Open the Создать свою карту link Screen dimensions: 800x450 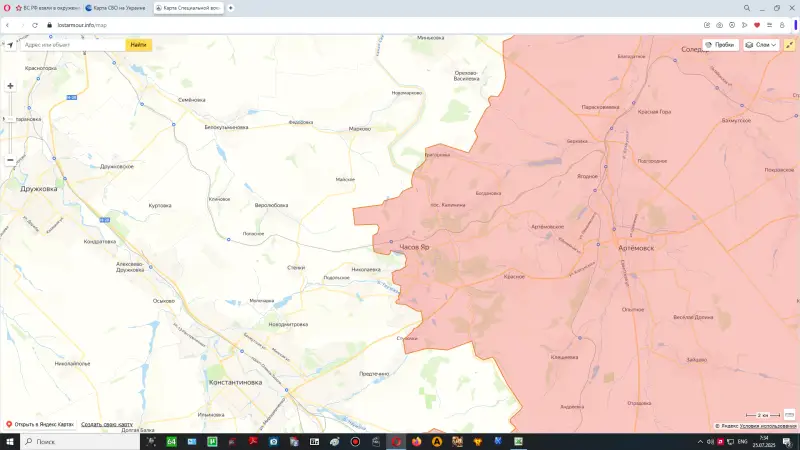coord(106,425)
